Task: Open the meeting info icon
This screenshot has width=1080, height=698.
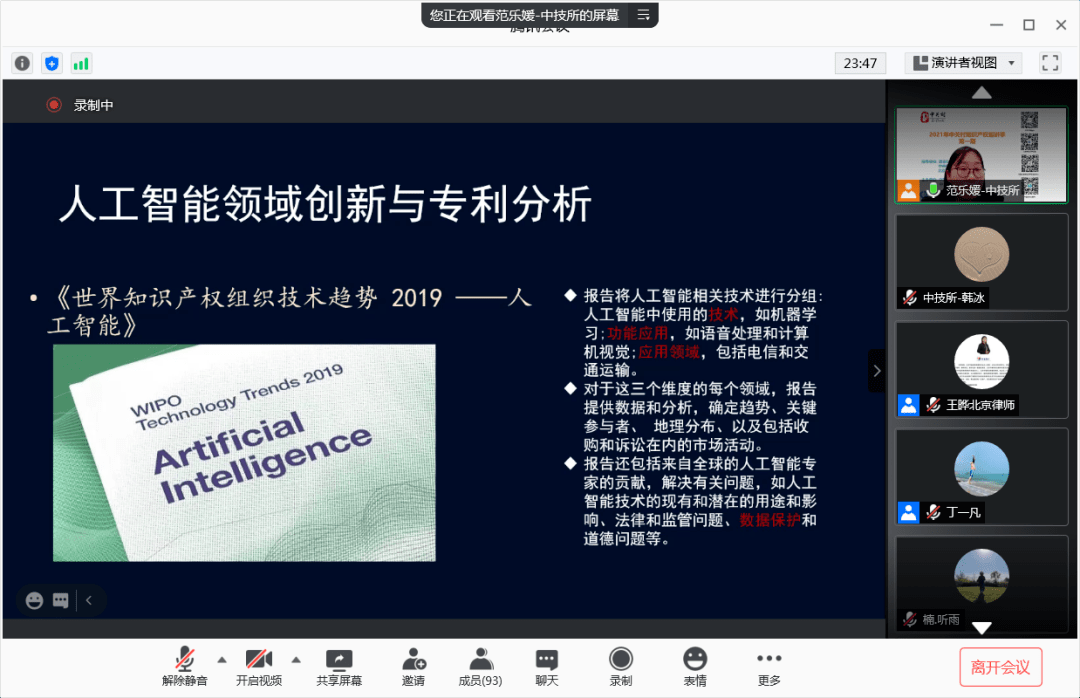Action: (x=22, y=62)
